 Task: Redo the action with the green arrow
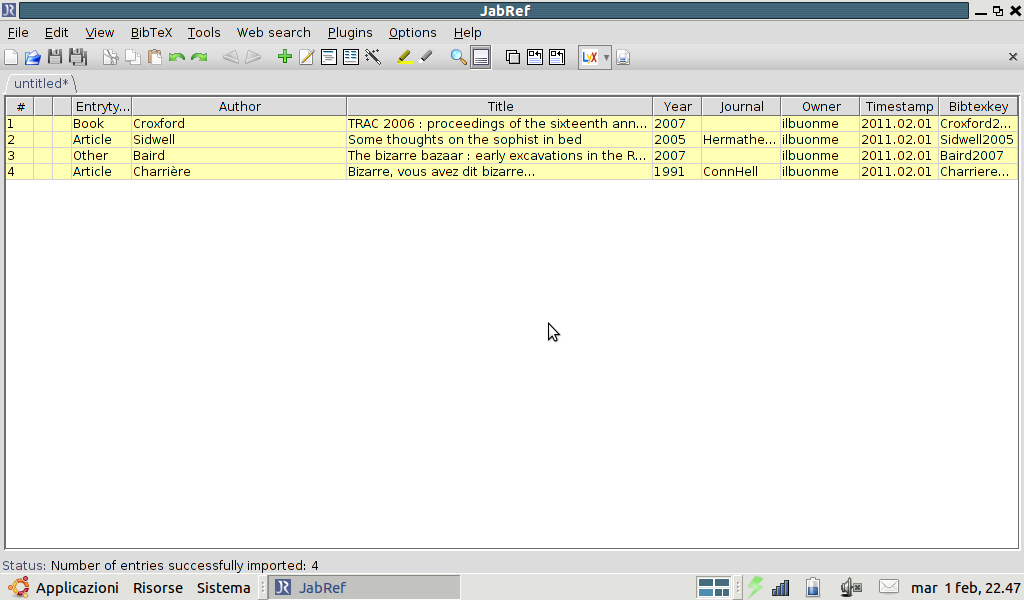199,57
